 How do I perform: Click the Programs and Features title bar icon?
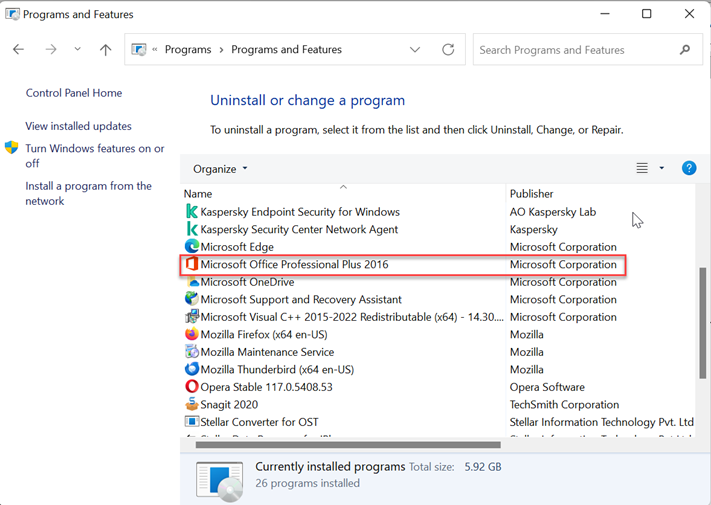click(12, 14)
